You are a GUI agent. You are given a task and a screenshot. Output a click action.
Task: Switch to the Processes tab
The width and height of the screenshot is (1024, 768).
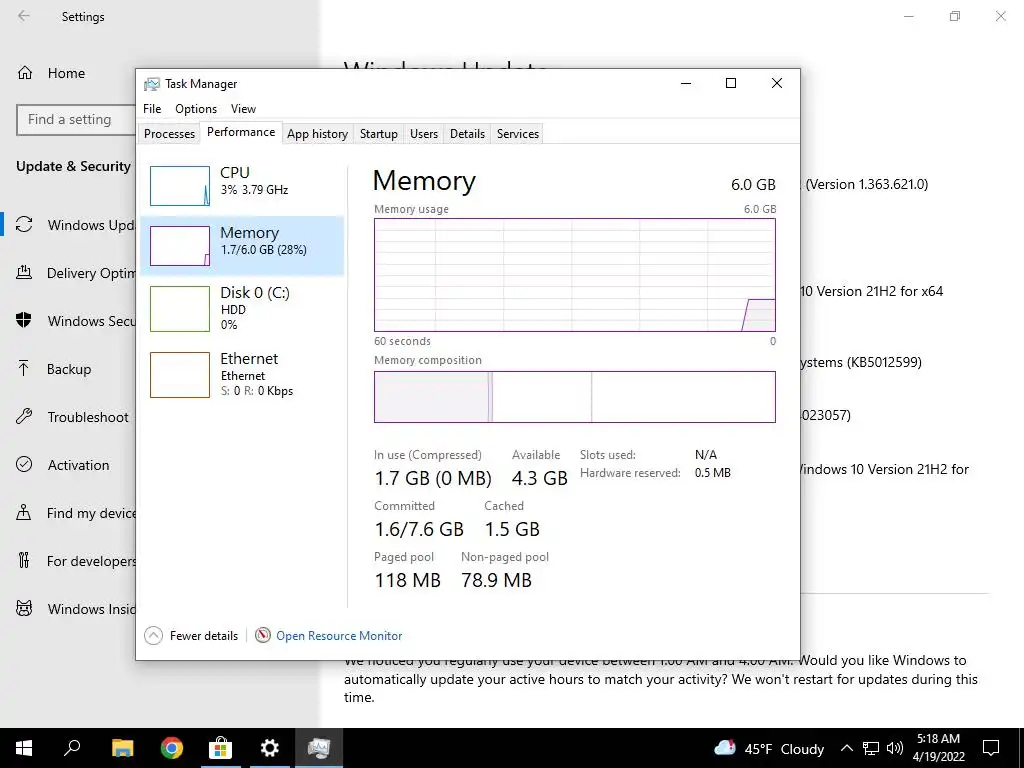169,134
